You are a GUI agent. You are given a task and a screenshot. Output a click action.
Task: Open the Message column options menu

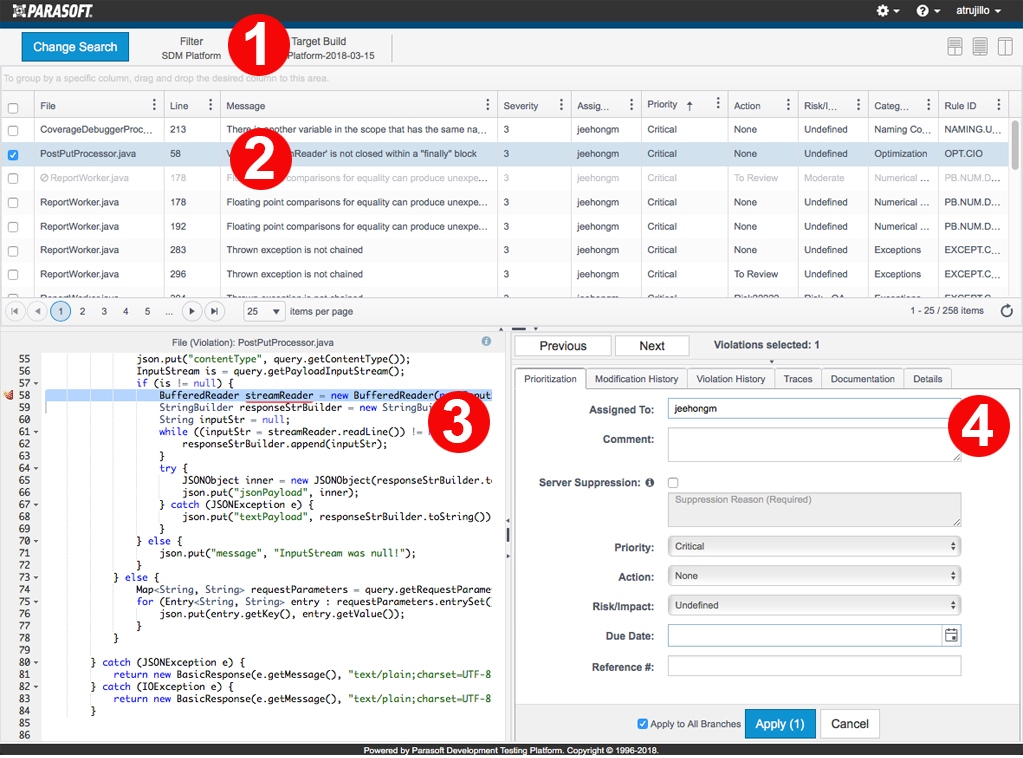[x=487, y=104]
